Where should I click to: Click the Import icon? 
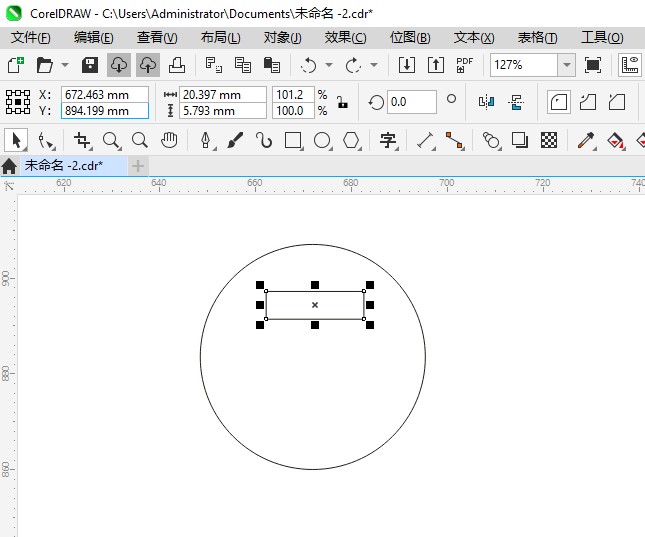click(407, 65)
